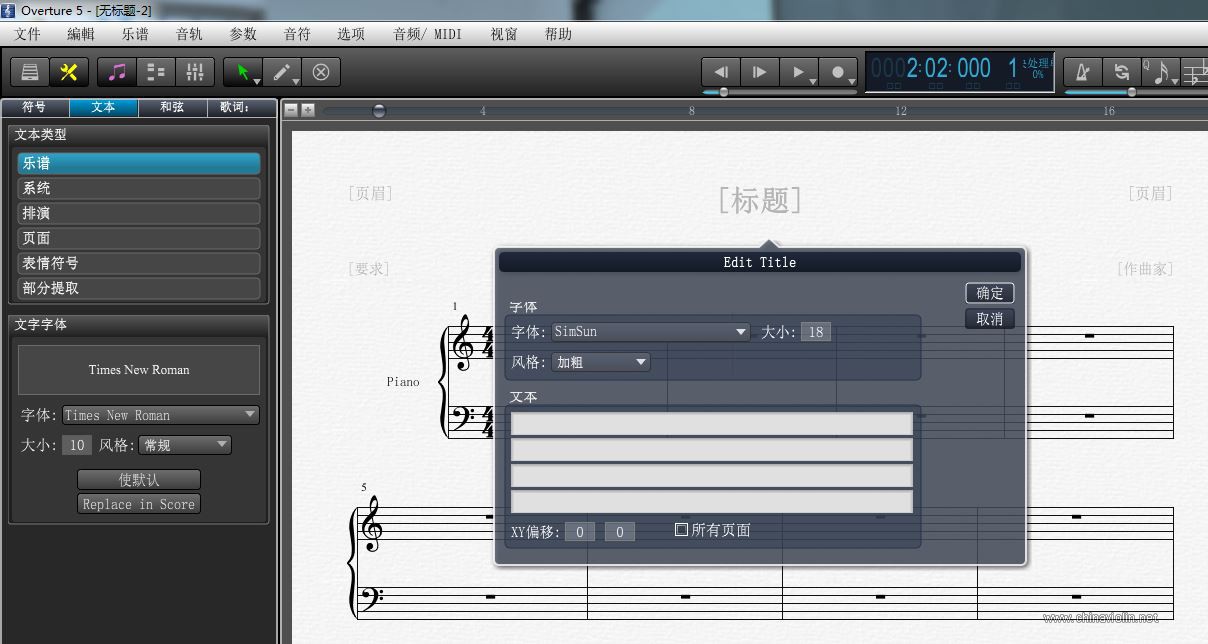1208x644 pixels.
Task: Open the Times New Roman font dropdown
Action: point(160,415)
